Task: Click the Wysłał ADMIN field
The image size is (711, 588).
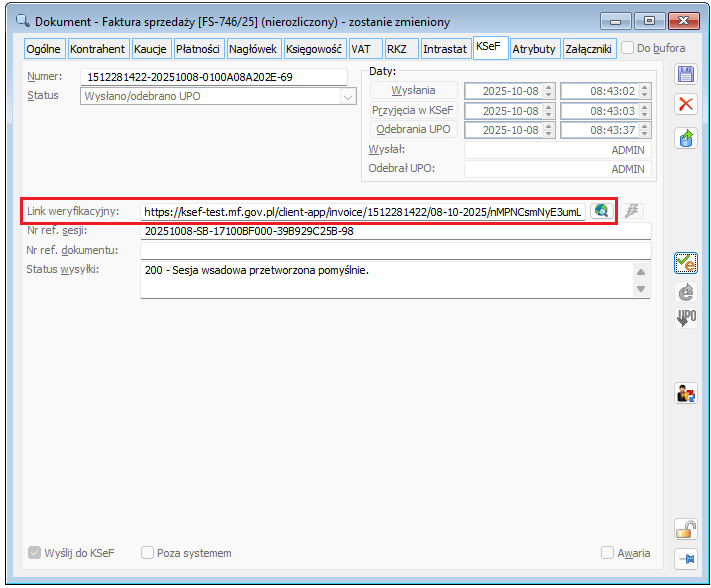Action: 558,150
